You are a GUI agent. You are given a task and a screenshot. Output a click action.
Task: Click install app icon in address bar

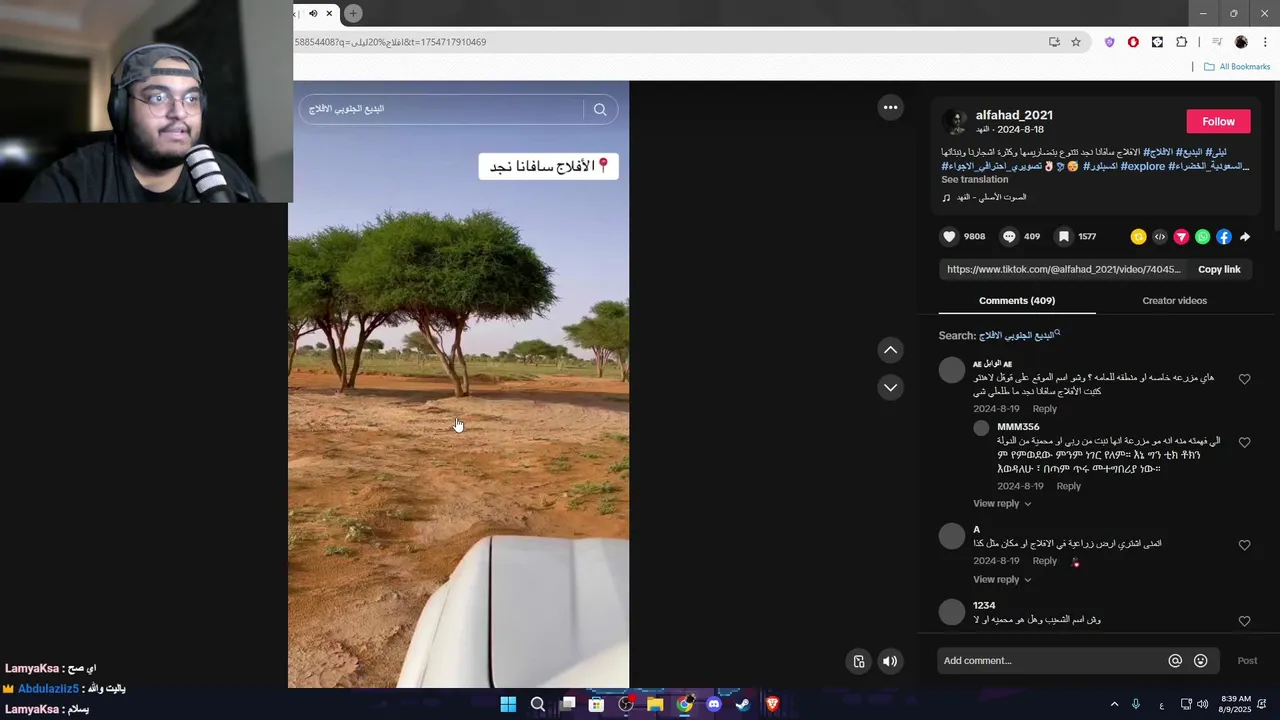[x=1054, y=42]
